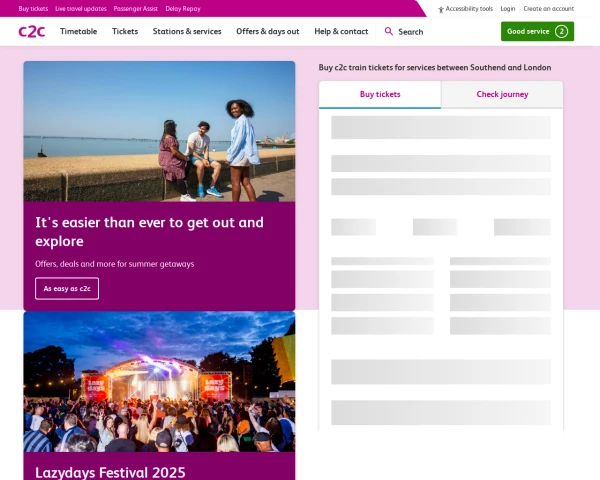Switch to the Check journey tab
Viewport: 600px width, 480px height.
[502, 95]
